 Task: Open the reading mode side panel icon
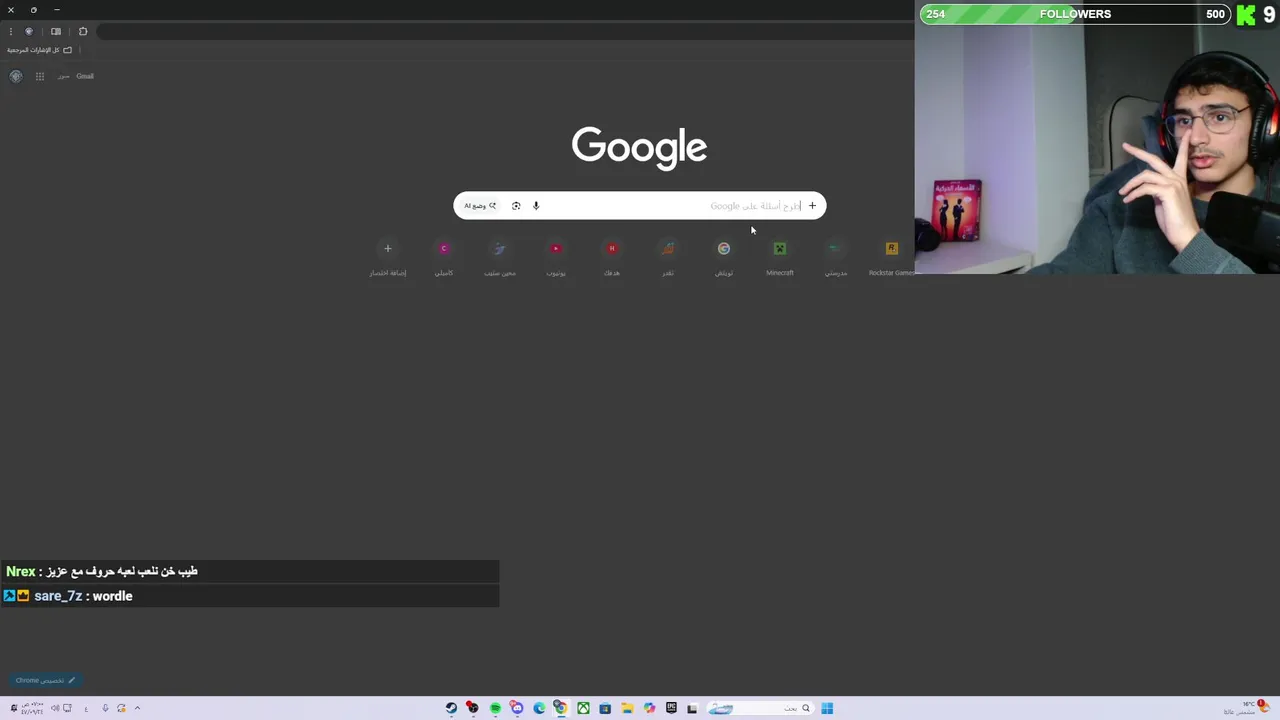[x=56, y=31]
